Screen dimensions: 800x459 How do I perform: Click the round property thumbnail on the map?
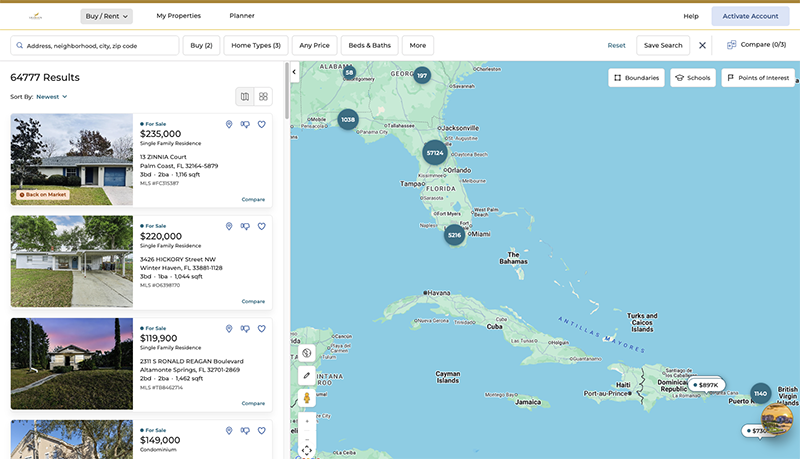click(777, 419)
